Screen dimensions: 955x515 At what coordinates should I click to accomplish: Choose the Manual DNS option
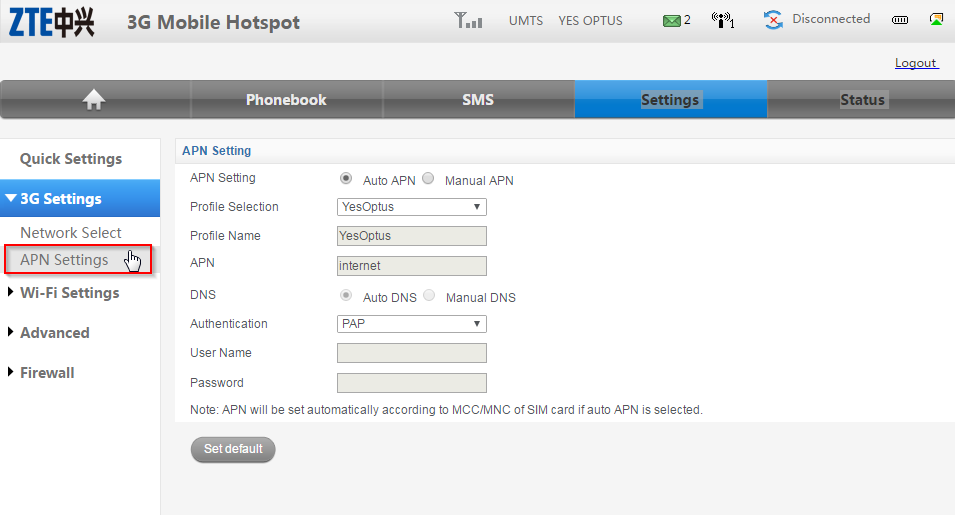[429, 296]
